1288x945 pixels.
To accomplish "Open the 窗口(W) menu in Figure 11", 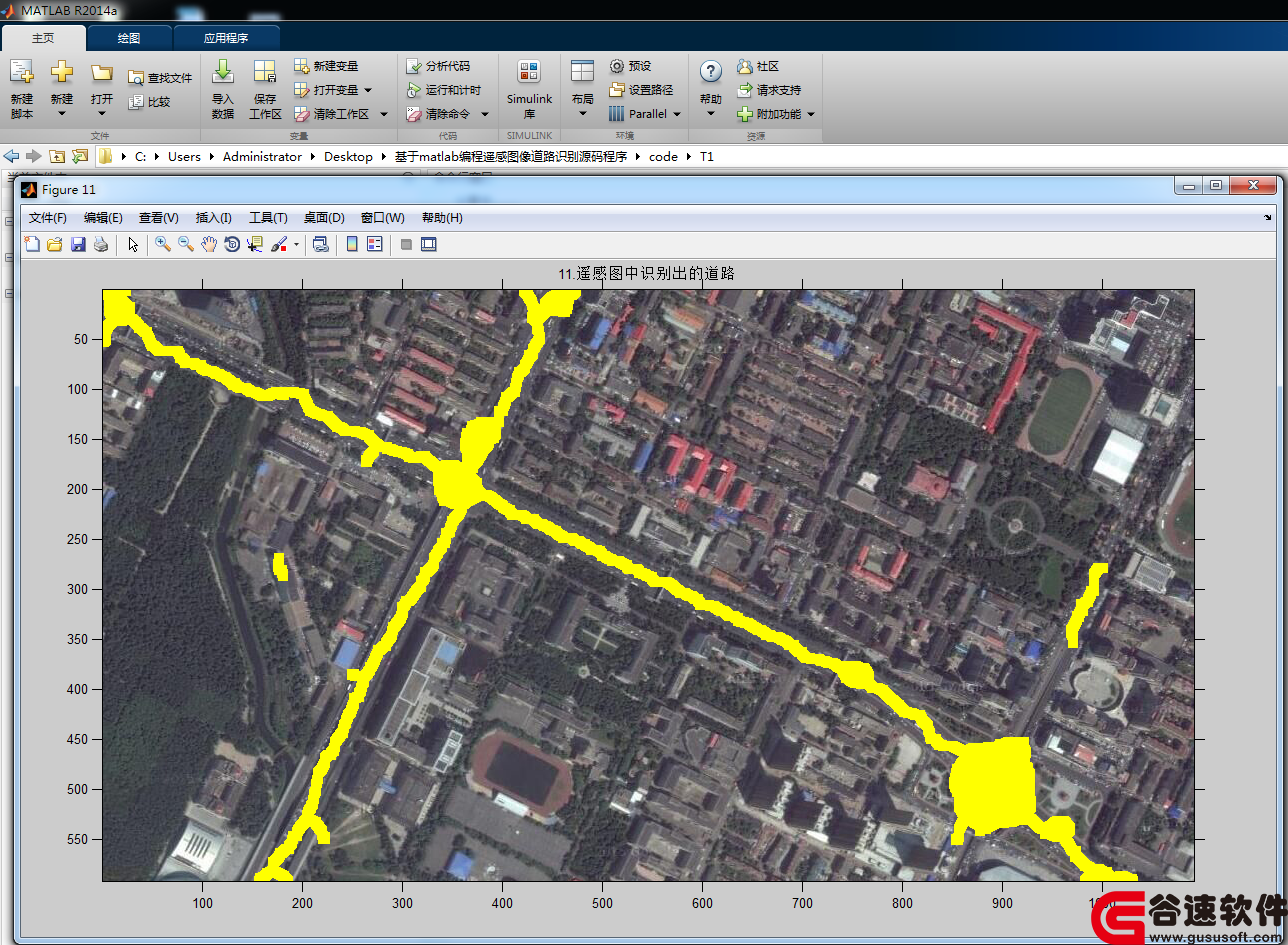I will [x=383, y=218].
